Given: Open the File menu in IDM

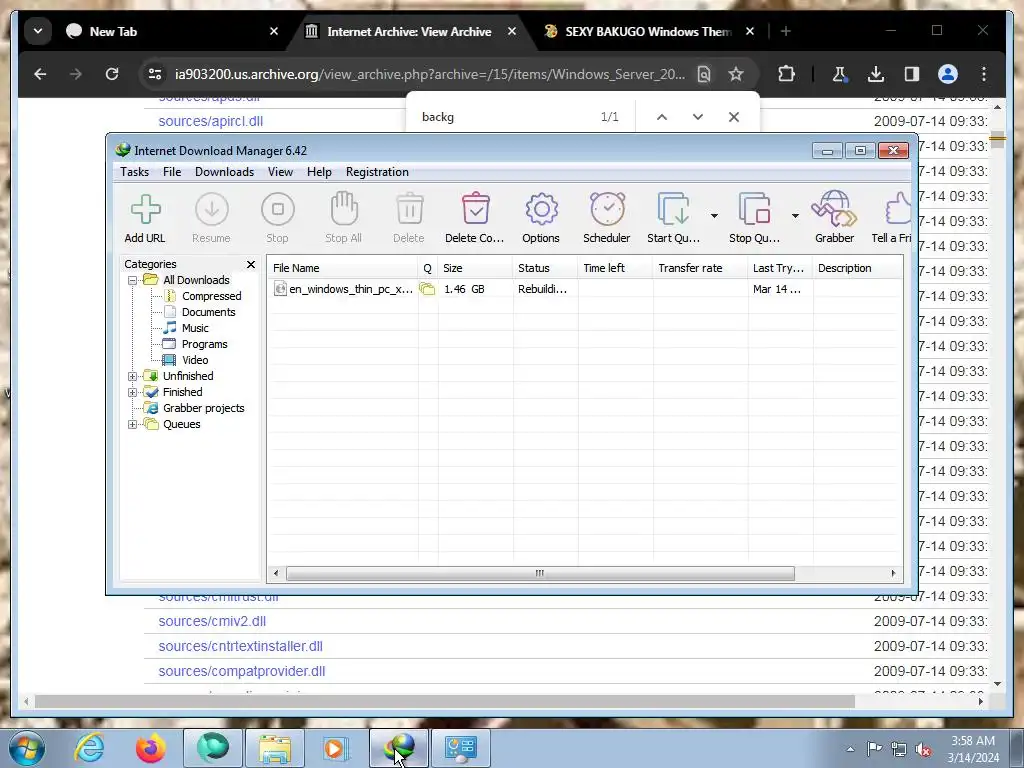Looking at the screenshot, I should tap(172, 172).
